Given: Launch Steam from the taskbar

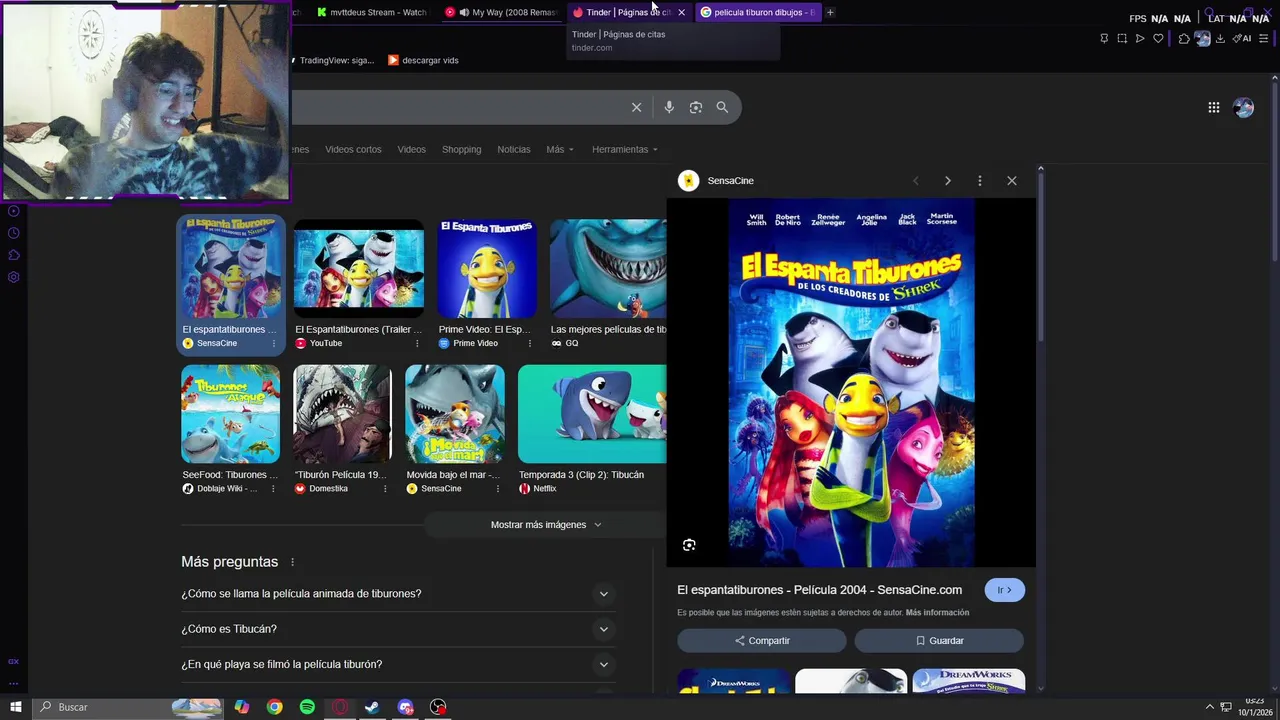Looking at the screenshot, I should [x=372, y=707].
